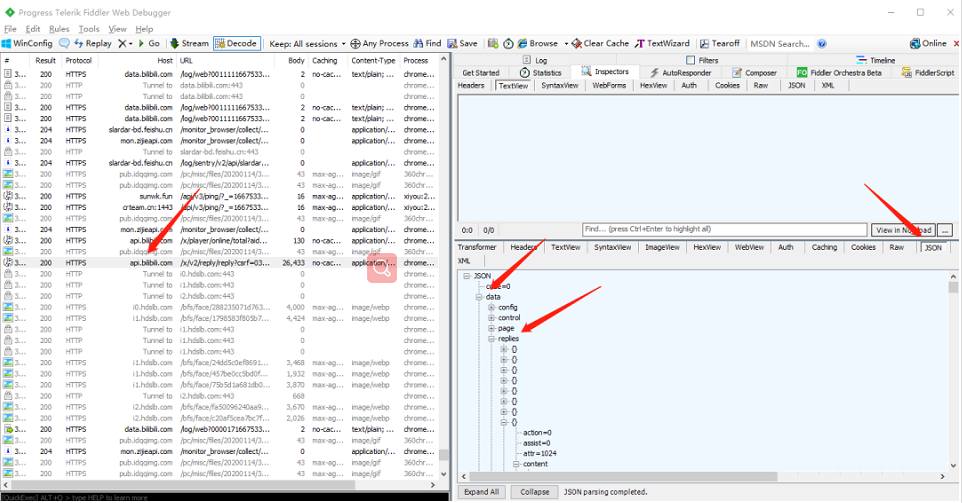The height and width of the screenshot is (503, 962).
Task: Toggle the Decode option
Action: point(236,44)
